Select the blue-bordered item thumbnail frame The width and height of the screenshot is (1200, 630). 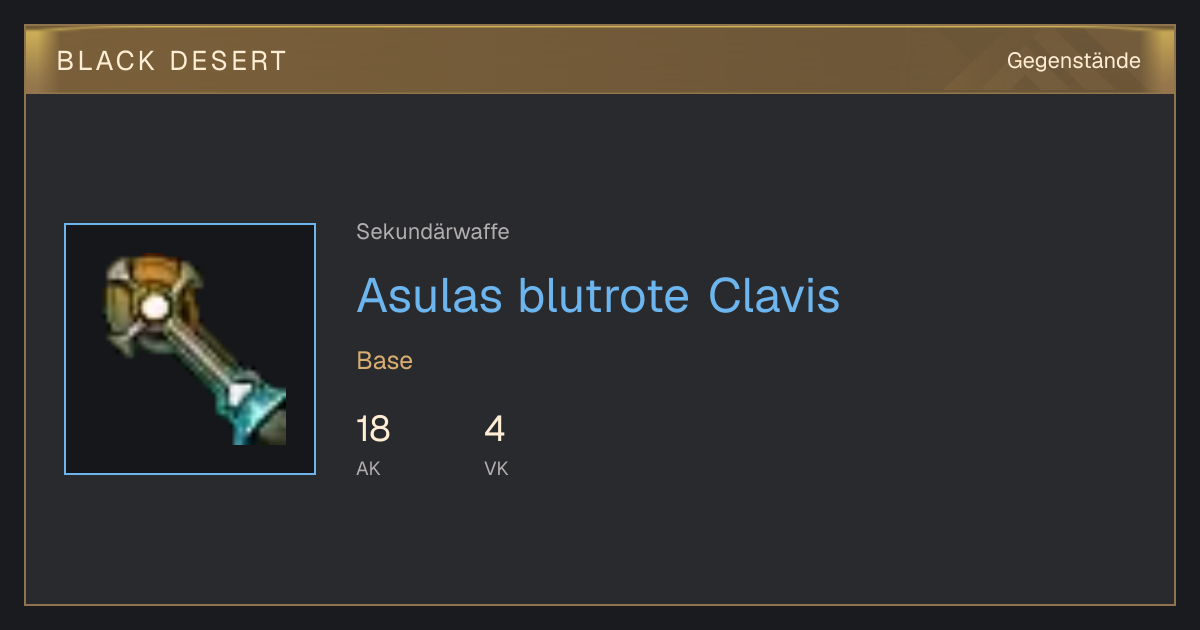[190, 349]
